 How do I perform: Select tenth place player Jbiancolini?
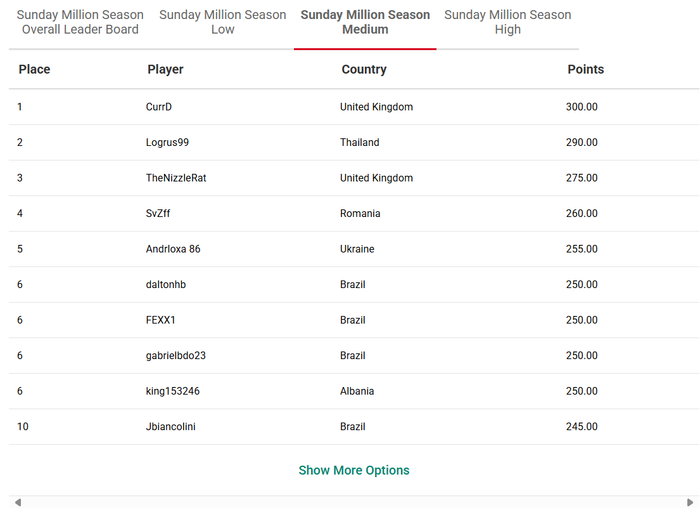tap(171, 426)
